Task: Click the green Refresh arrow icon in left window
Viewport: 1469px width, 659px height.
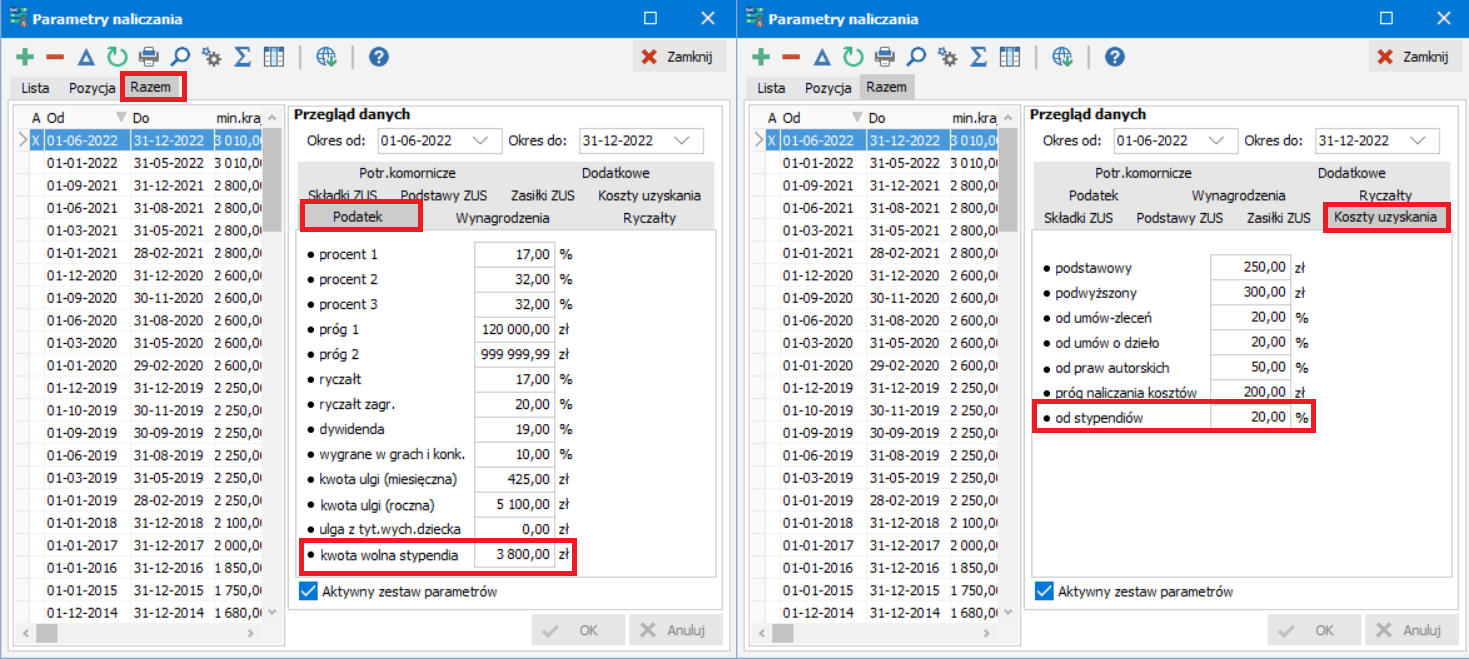Action: click(117, 57)
